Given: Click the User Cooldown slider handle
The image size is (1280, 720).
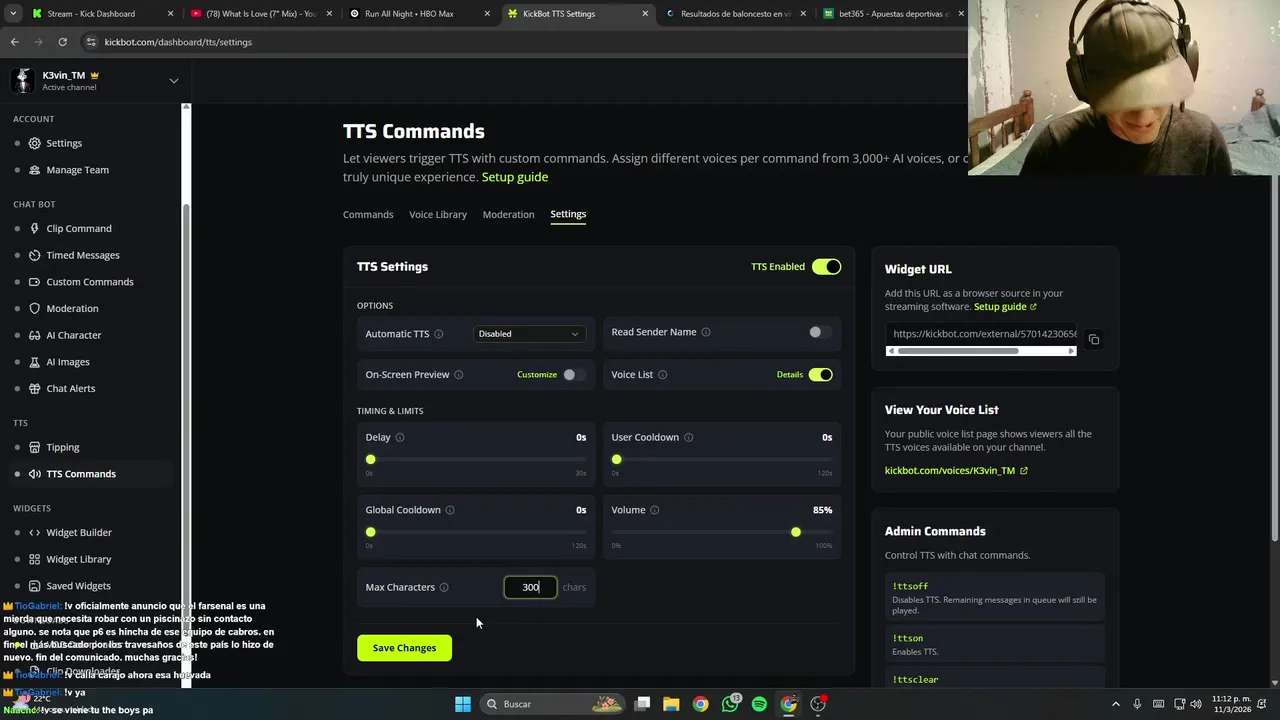Looking at the screenshot, I should (617, 460).
